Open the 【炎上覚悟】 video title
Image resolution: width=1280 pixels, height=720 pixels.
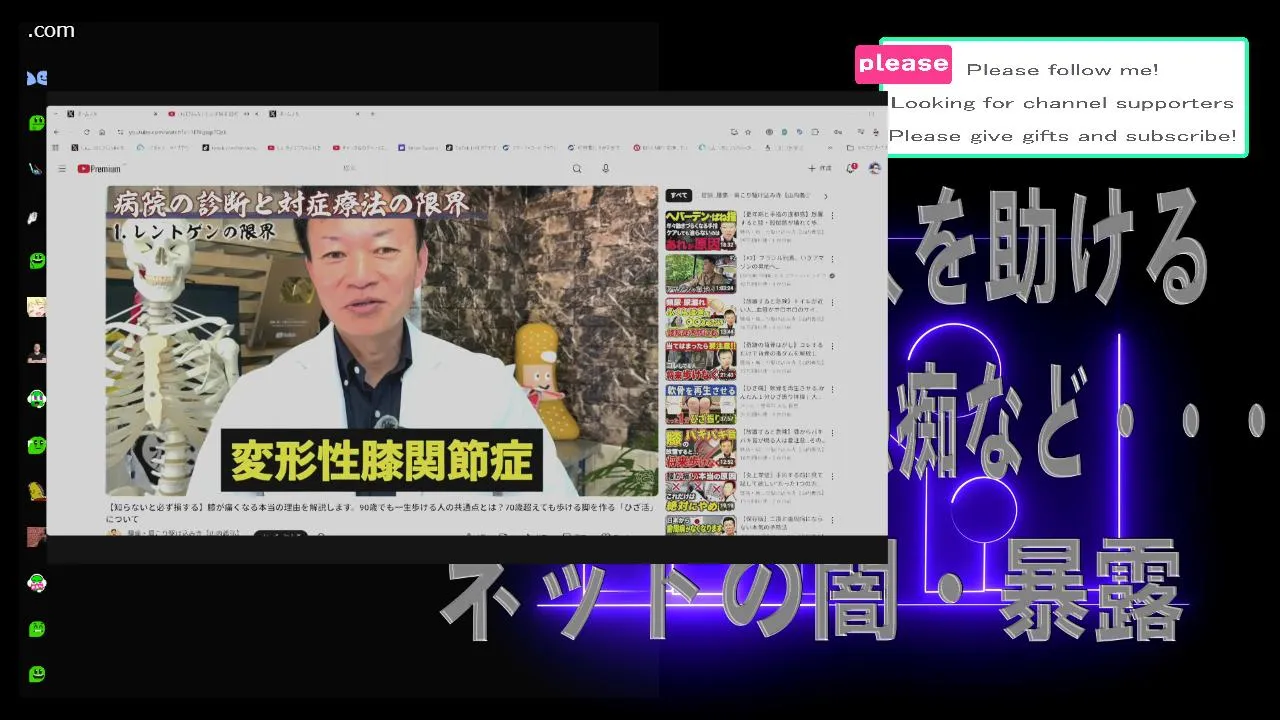pyautogui.click(x=783, y=479)
